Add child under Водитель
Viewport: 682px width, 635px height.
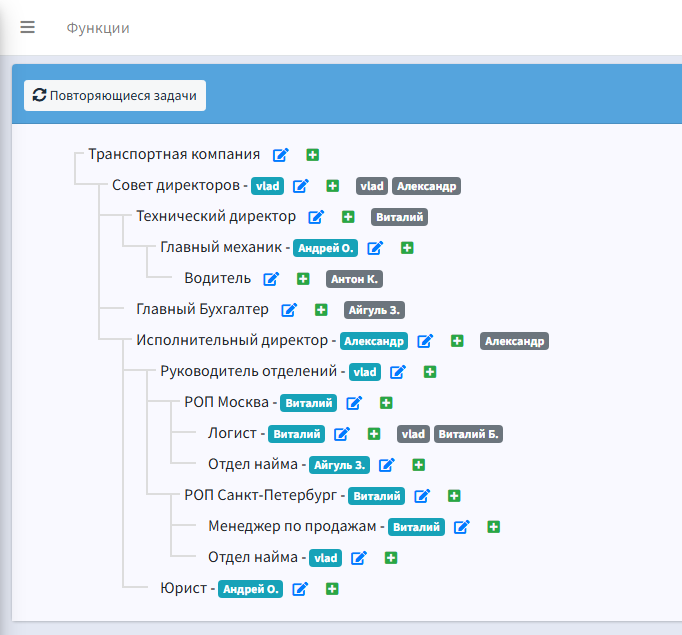click(303, 279)
